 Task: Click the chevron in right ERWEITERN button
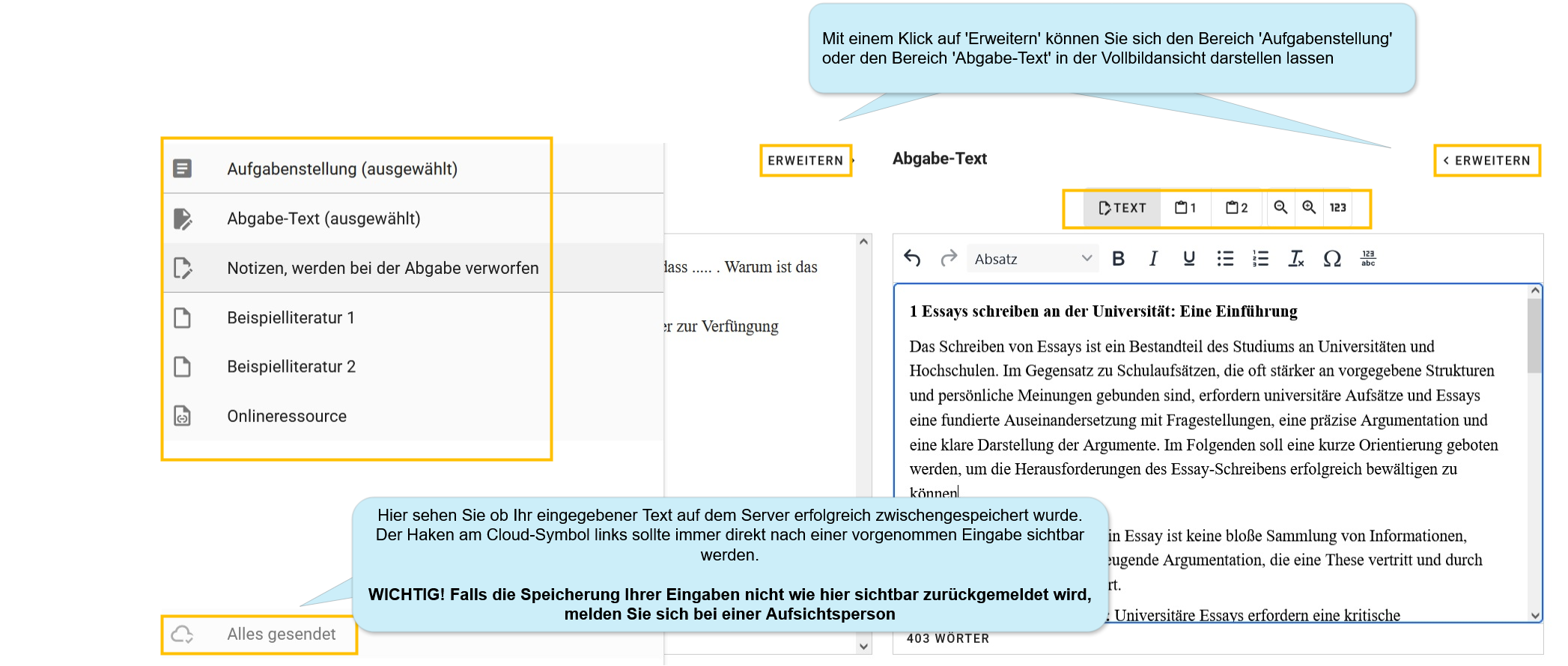point(1446,160)
